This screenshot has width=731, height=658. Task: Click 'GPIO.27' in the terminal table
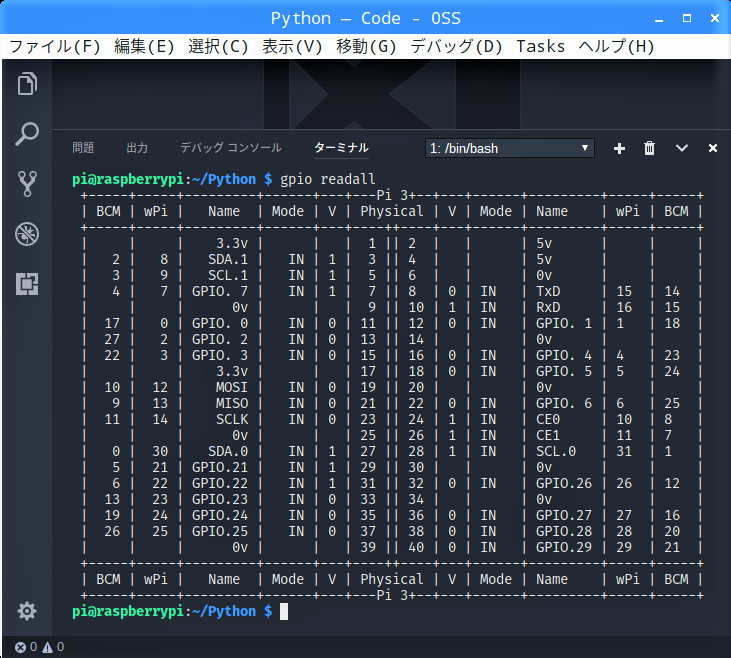coord(564,515)
